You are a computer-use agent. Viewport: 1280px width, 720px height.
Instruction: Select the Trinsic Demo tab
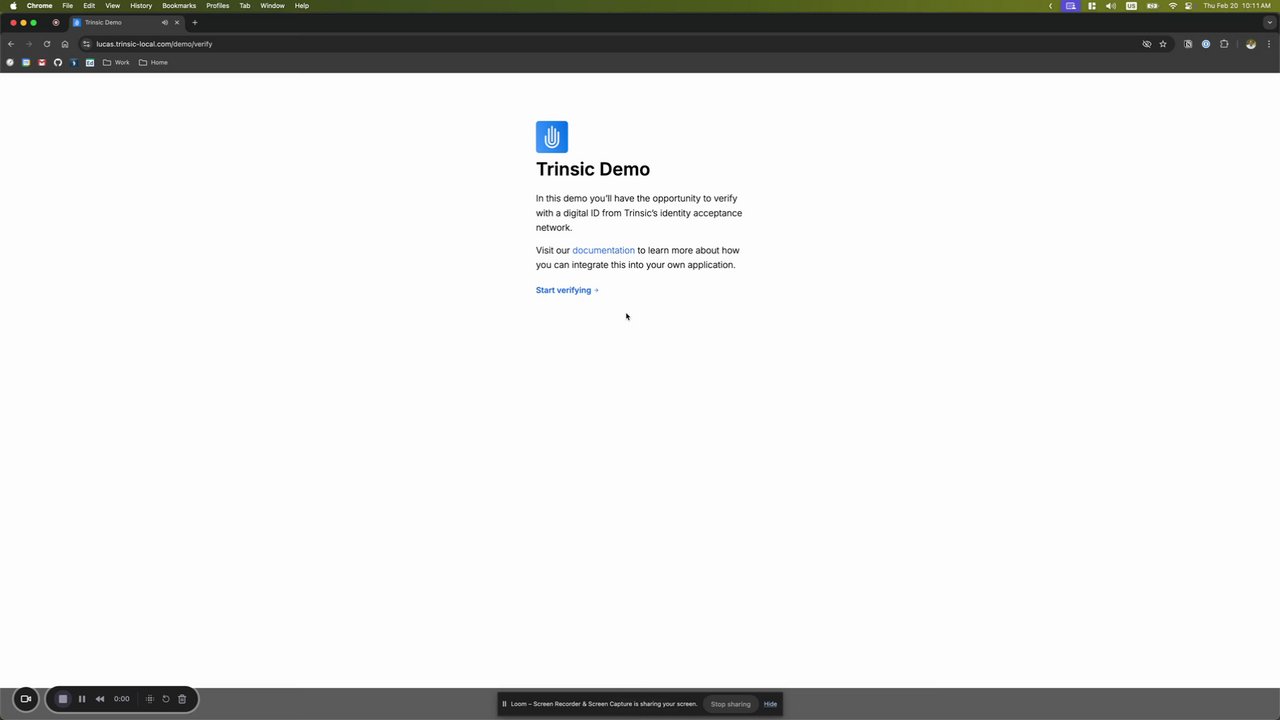[126, 22]
